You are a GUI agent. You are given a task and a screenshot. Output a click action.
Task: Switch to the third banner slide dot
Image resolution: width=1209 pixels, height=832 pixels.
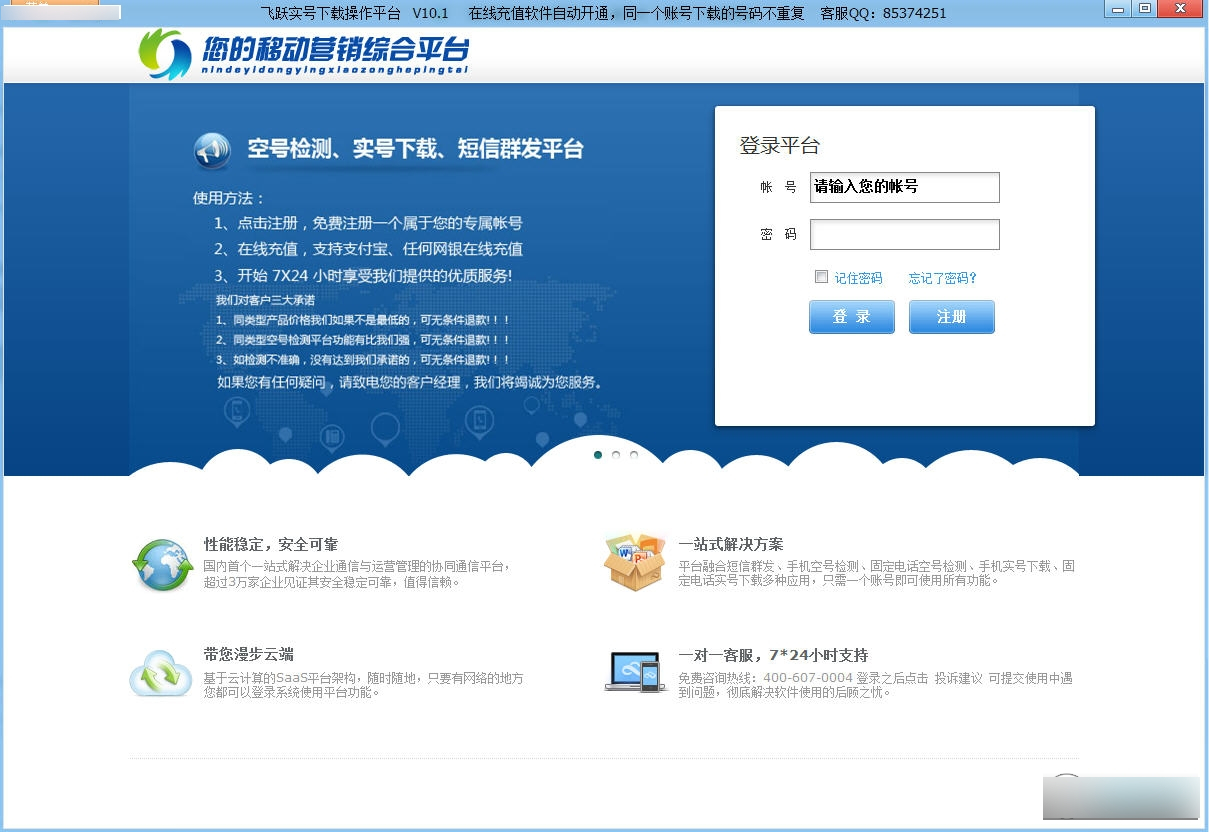(x=634, y=455)
